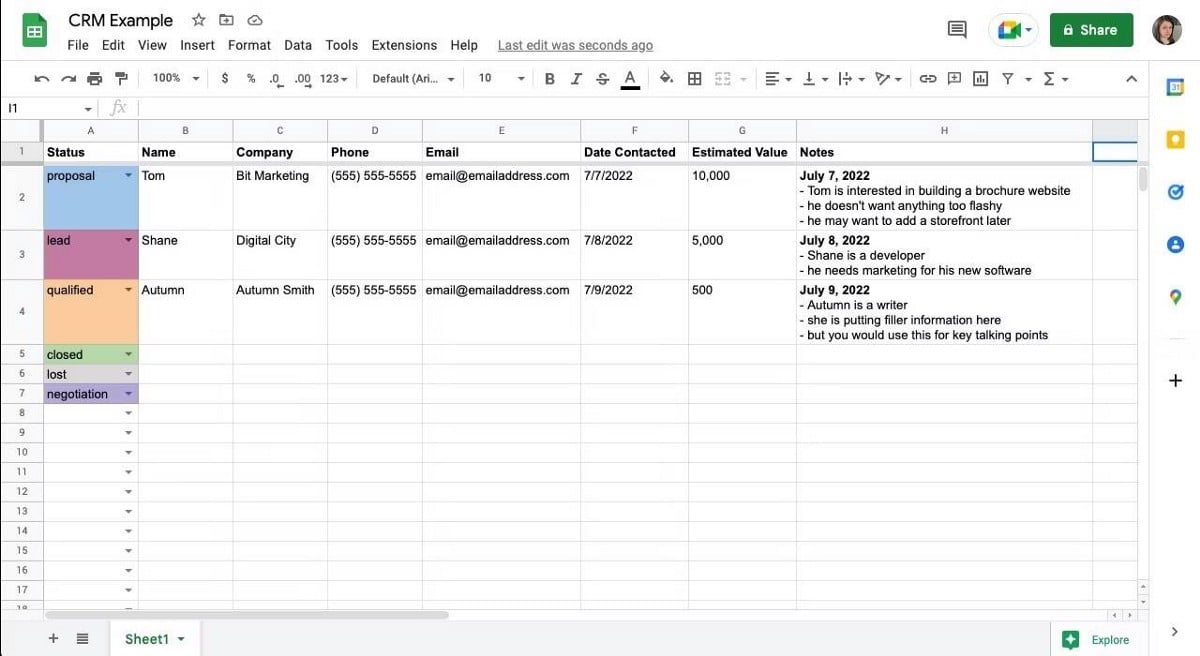Image resolution: width=1200 pixels, height=656 pixels.
Task: Open the status dropdown showing proposal
Action: (x=129, y=175)
